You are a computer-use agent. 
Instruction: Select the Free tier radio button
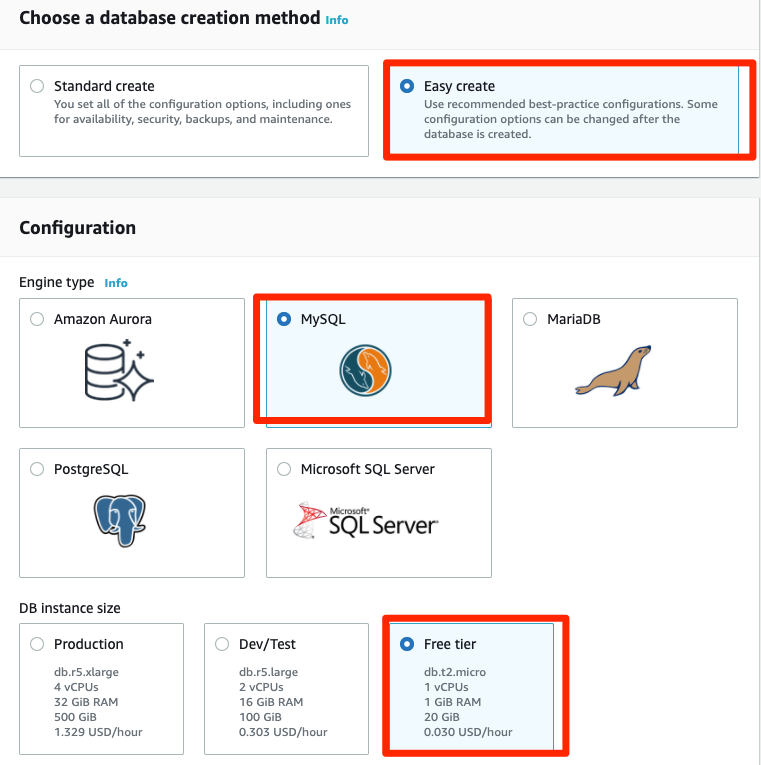407,644
